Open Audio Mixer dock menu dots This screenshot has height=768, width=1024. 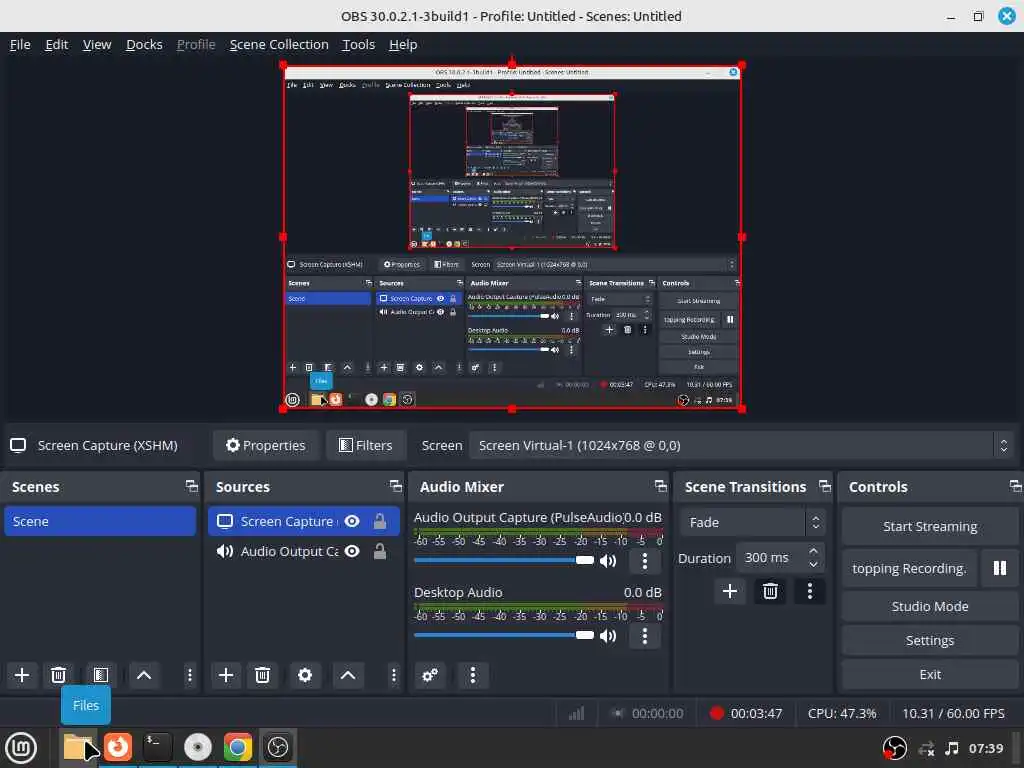[x=473, y=675]
